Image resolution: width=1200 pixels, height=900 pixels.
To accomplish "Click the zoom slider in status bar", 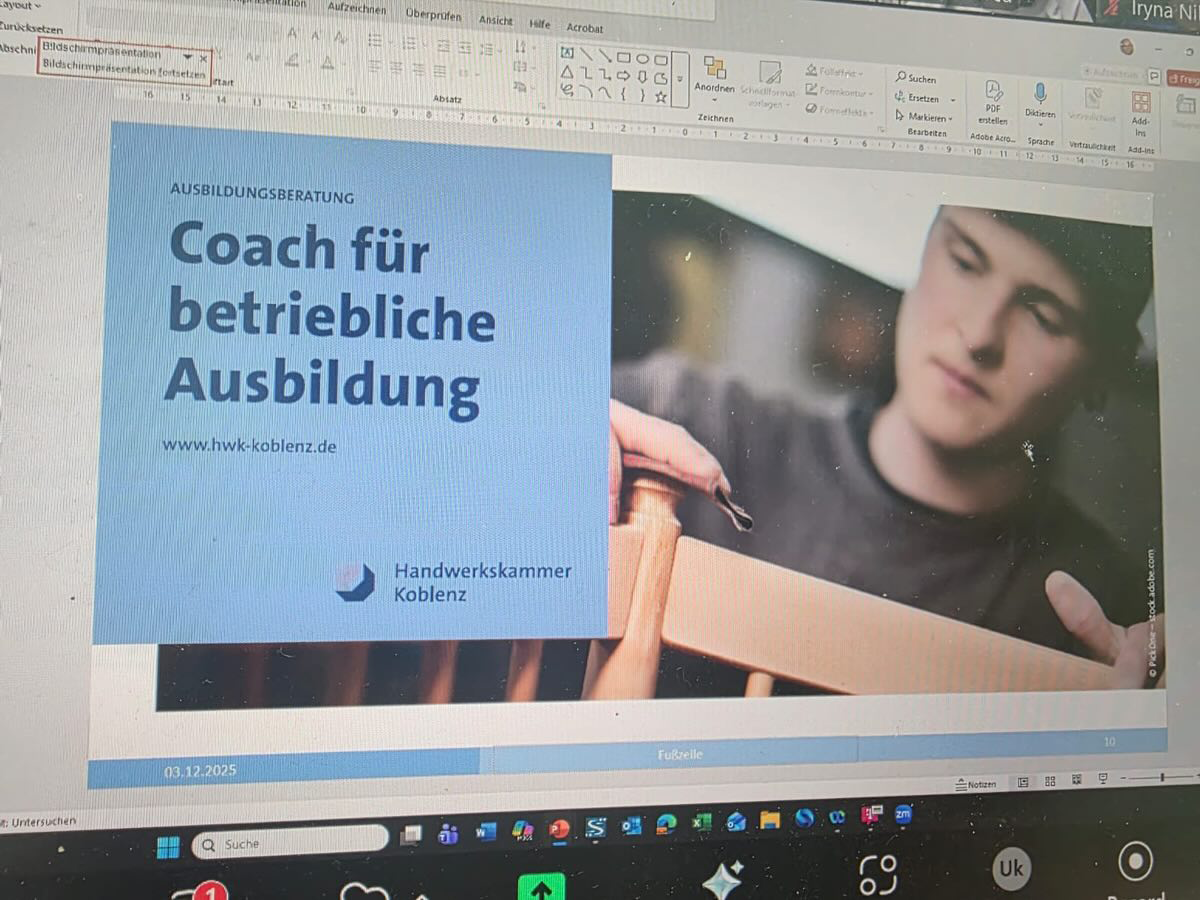I will point(1160,777).
